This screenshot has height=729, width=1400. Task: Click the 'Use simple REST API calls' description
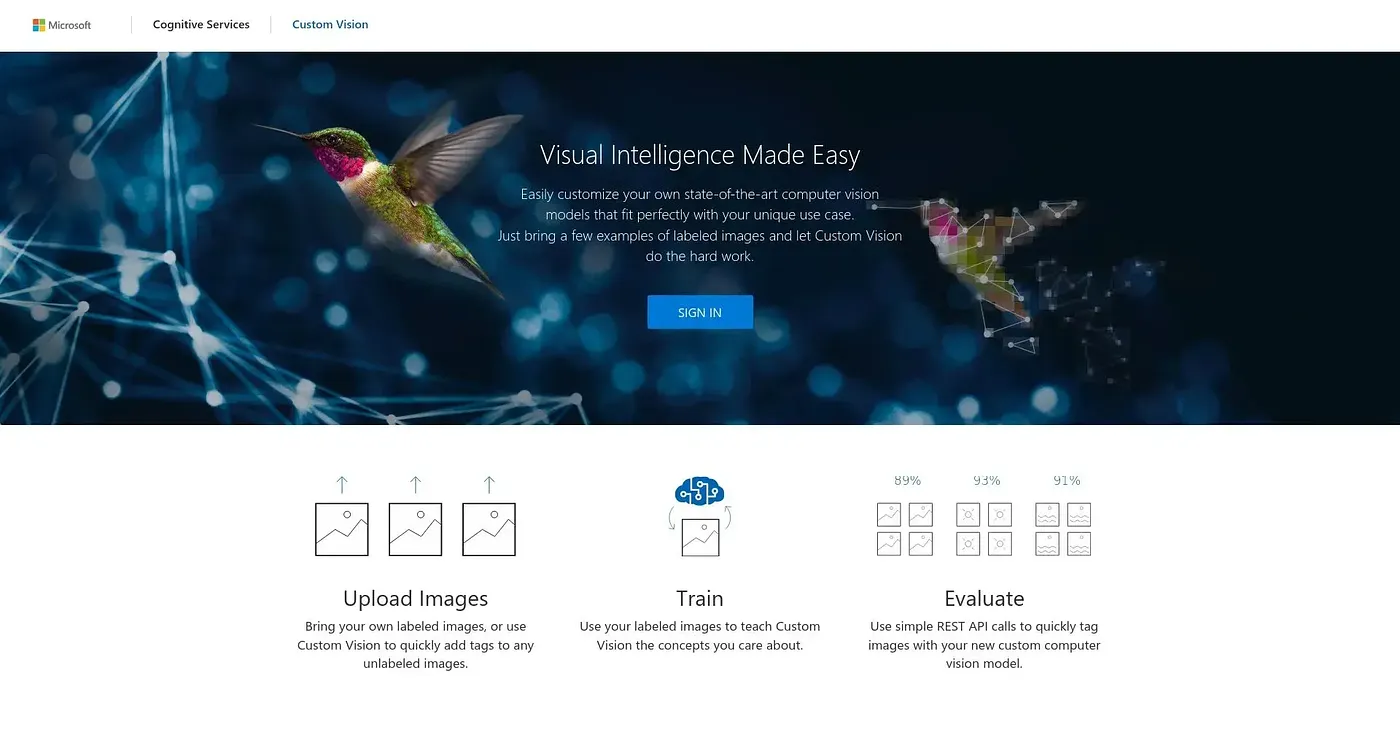(984, 645)
